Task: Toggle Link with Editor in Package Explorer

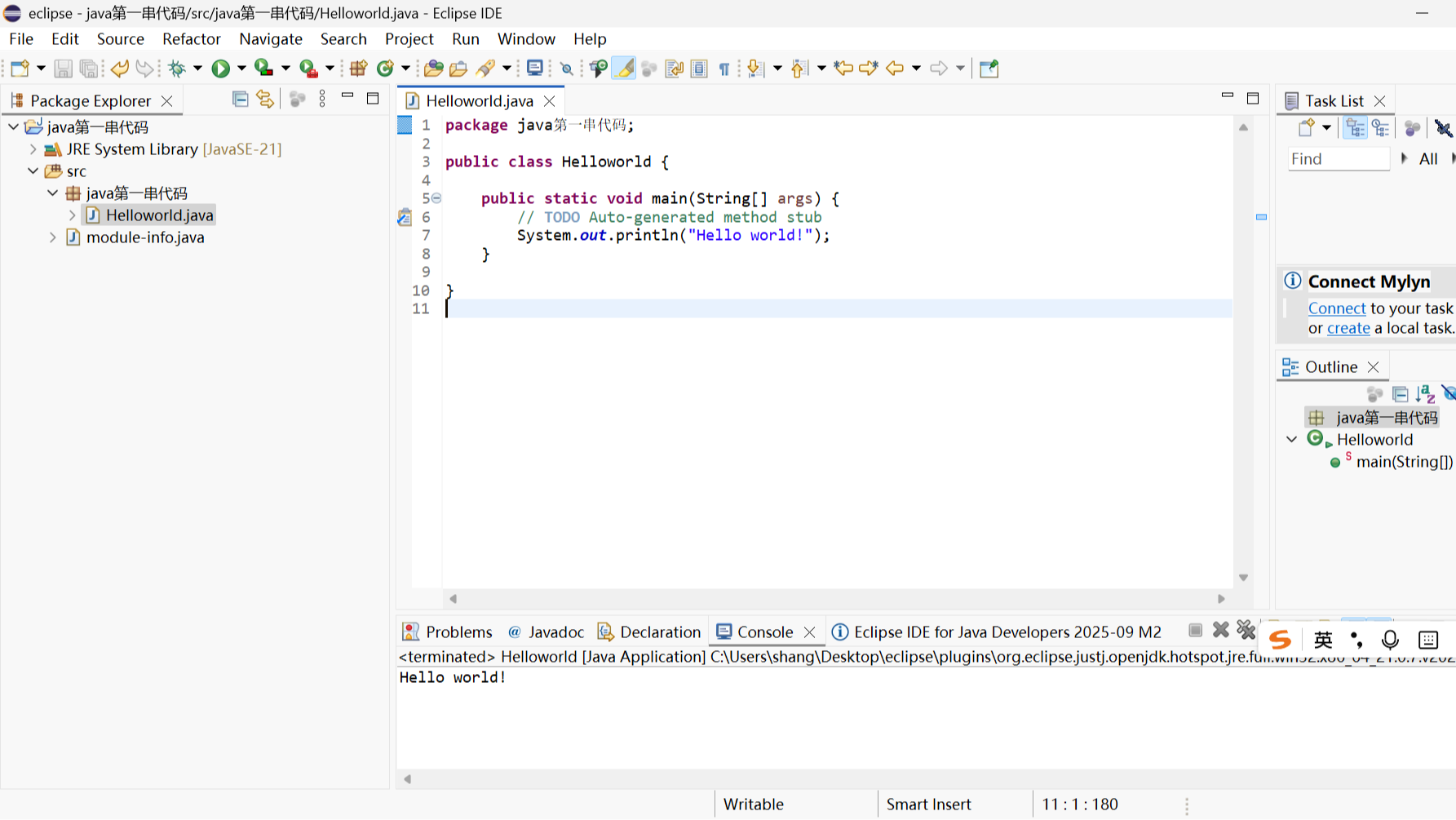Action: coord(265,100)
